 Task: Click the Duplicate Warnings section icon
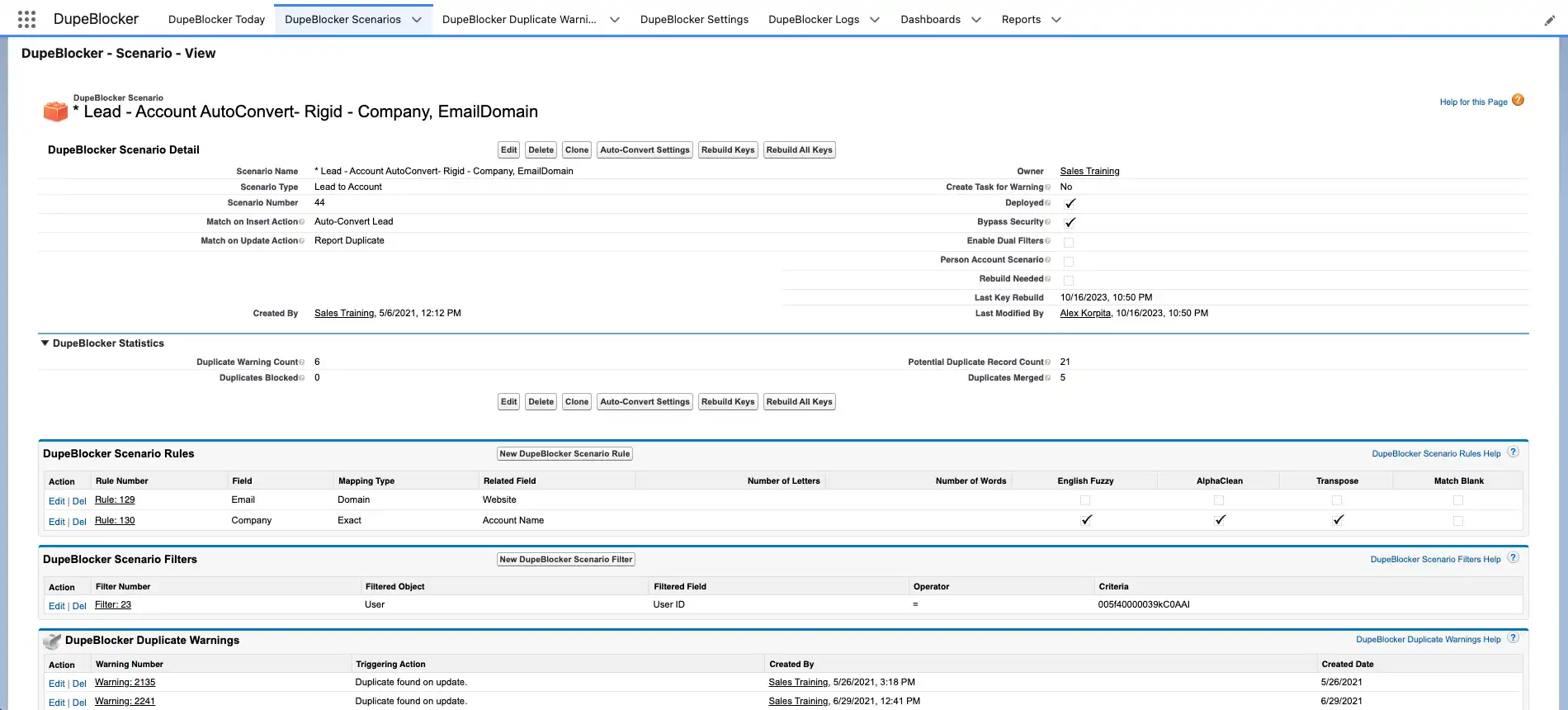point(52,641)
